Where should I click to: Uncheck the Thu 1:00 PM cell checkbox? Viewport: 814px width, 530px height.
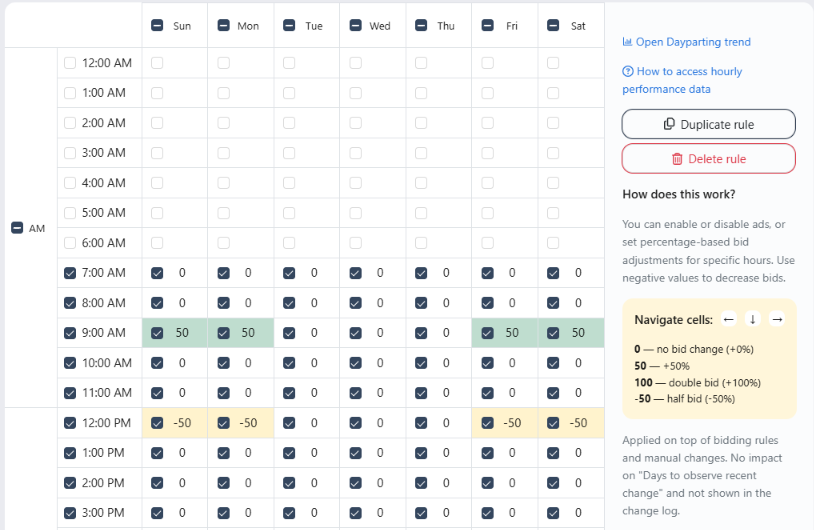(x=421, y=453)
